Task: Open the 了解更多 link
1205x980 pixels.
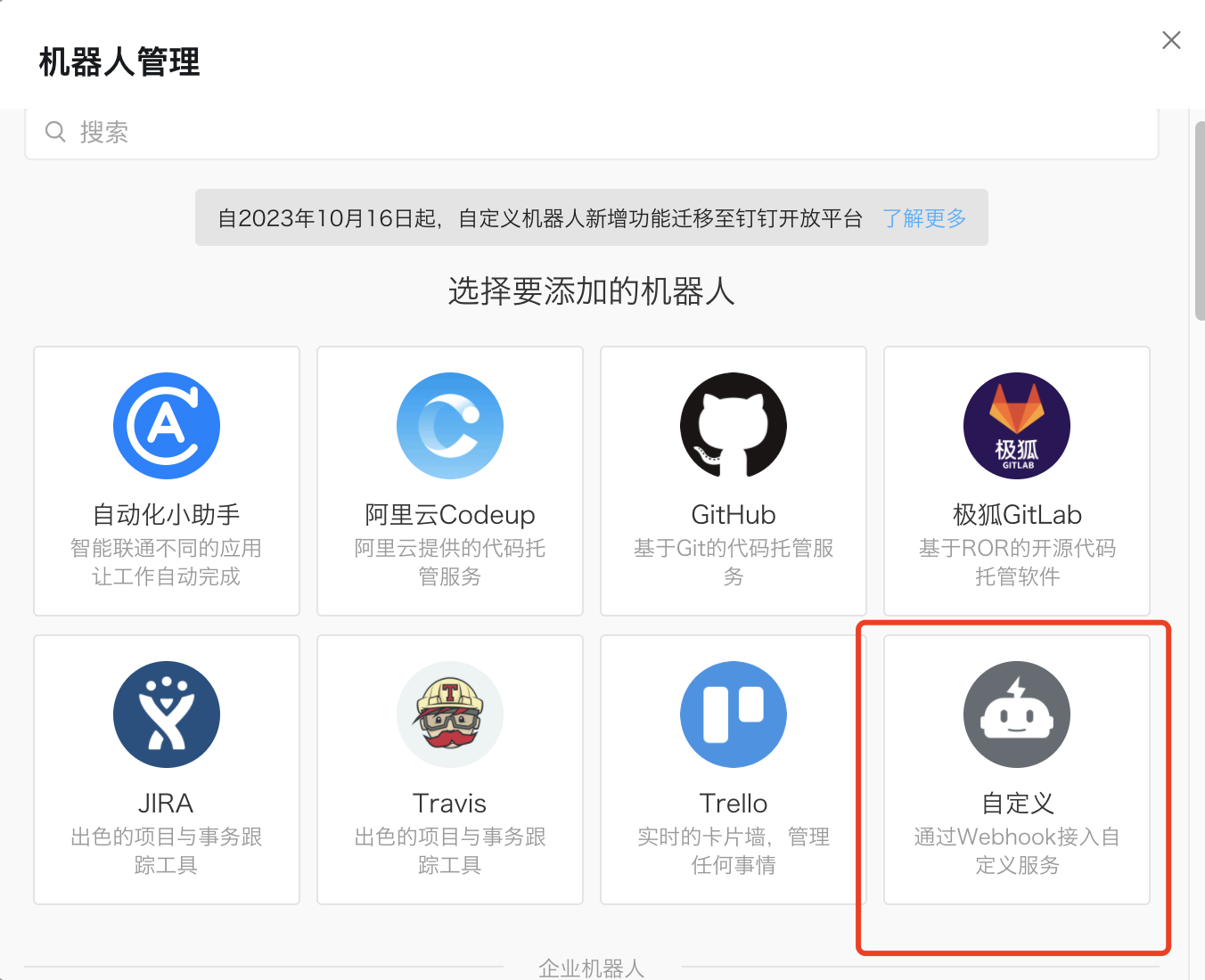Action: (924, 218)
